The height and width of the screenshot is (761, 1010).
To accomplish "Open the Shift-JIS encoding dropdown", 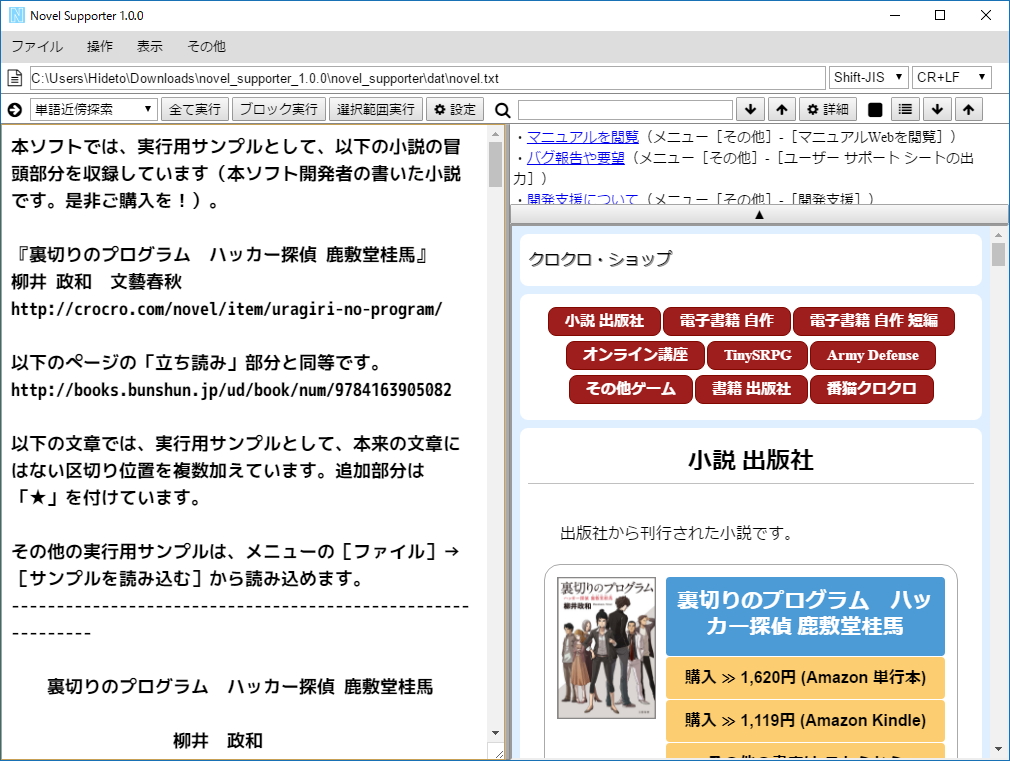I will point(867,76).
